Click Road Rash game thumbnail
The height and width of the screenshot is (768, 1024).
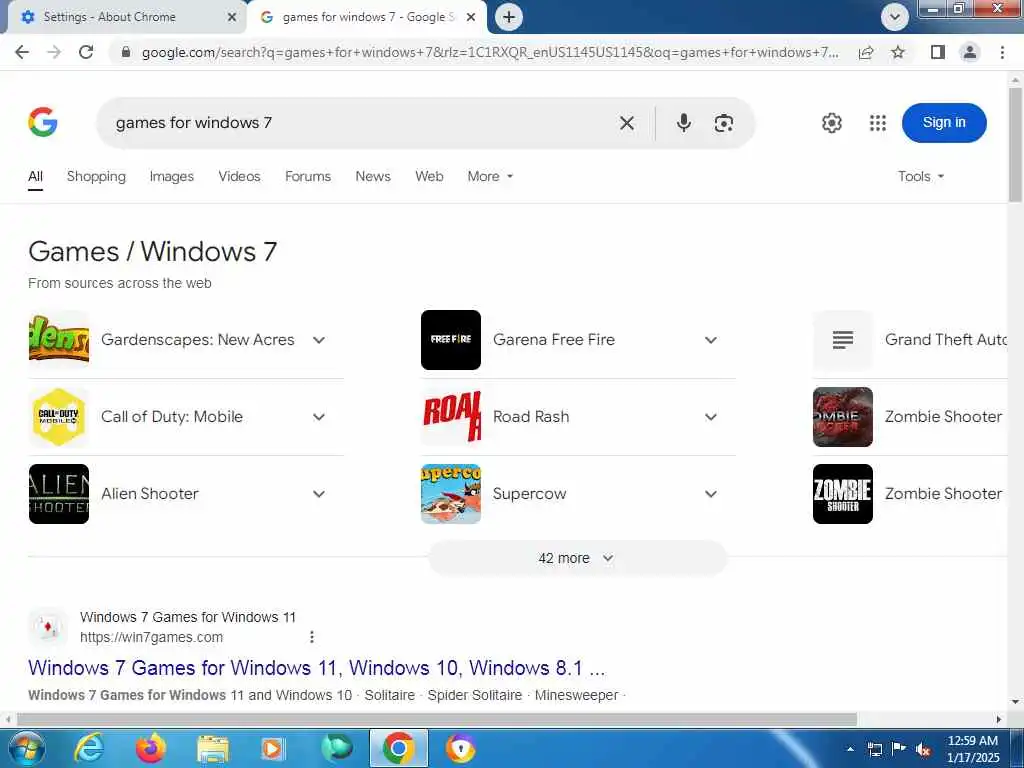[x=451, y=417]
